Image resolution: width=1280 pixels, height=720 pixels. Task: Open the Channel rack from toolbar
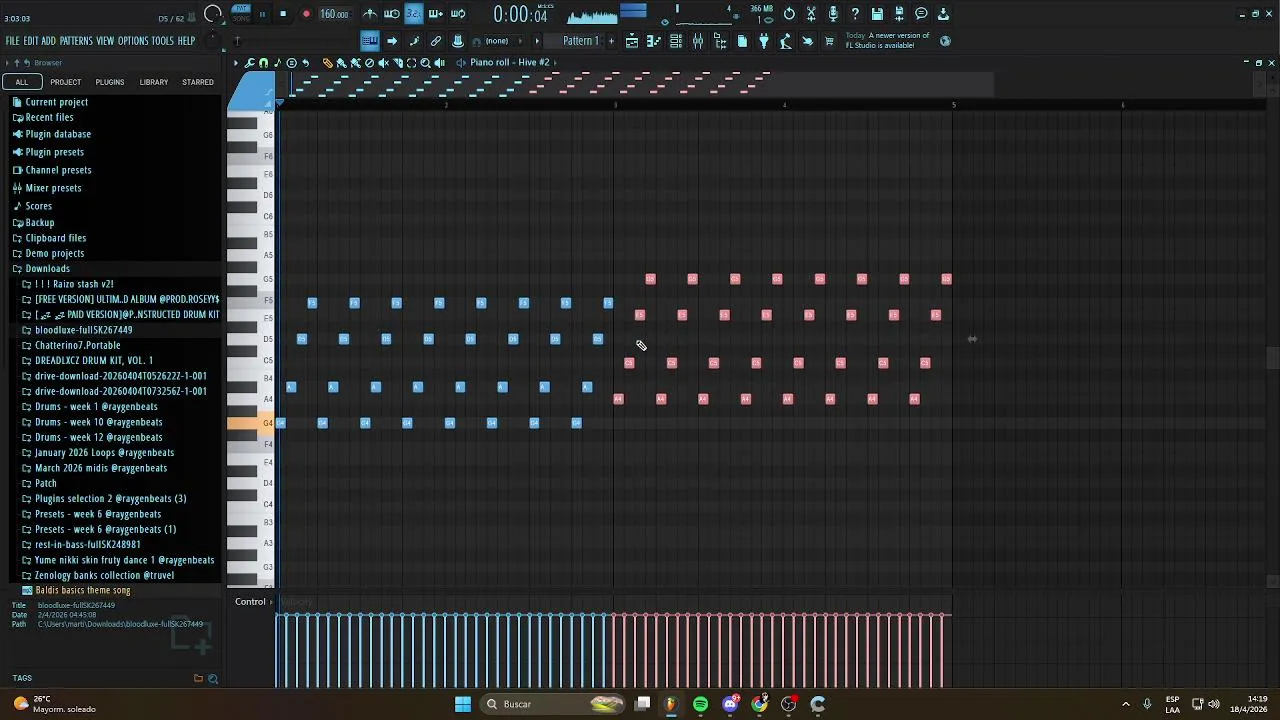[x=676, y=41]
